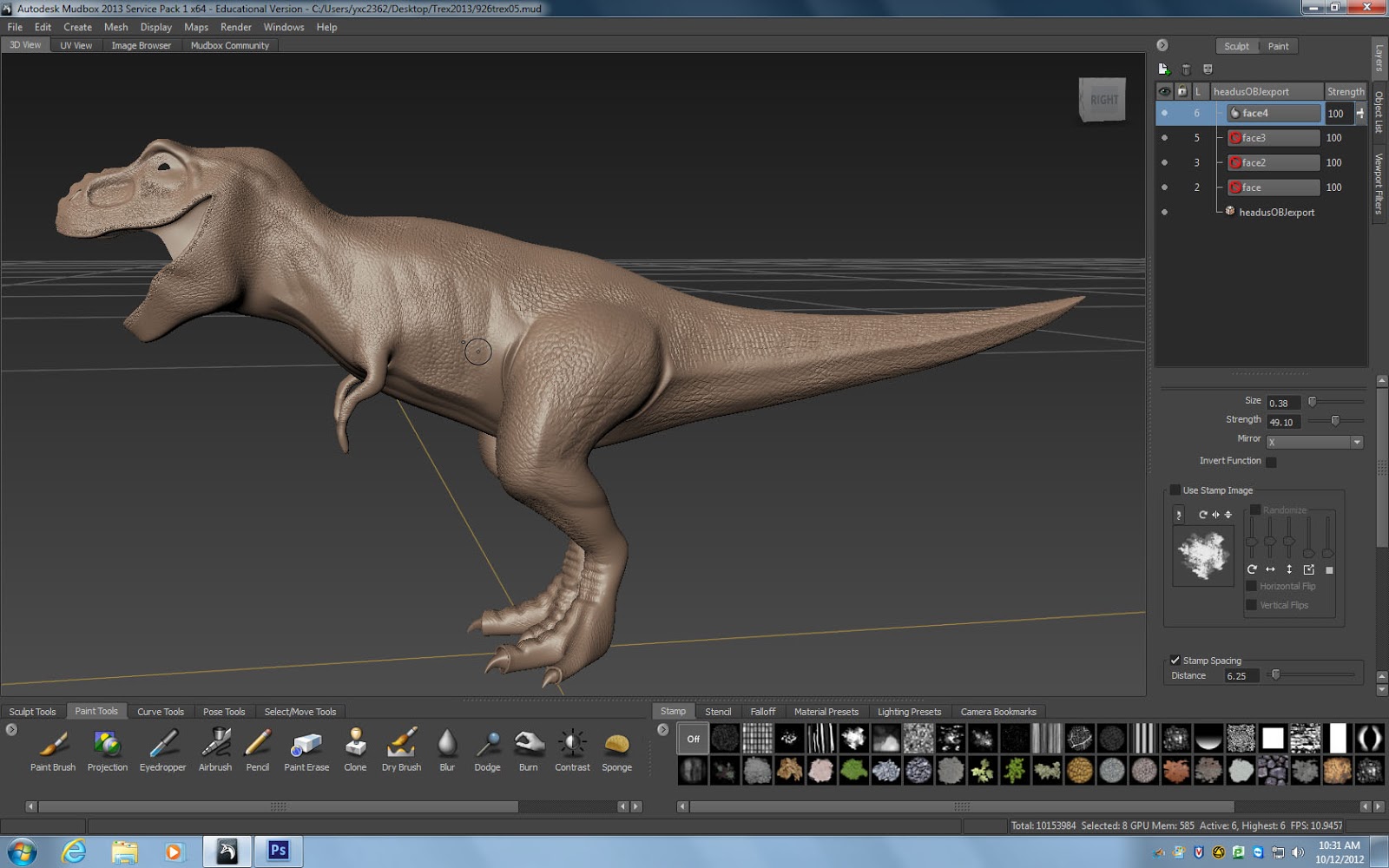Adjust the brush Strength slider
The image size is (1389, 868).
pos(1335,421)
